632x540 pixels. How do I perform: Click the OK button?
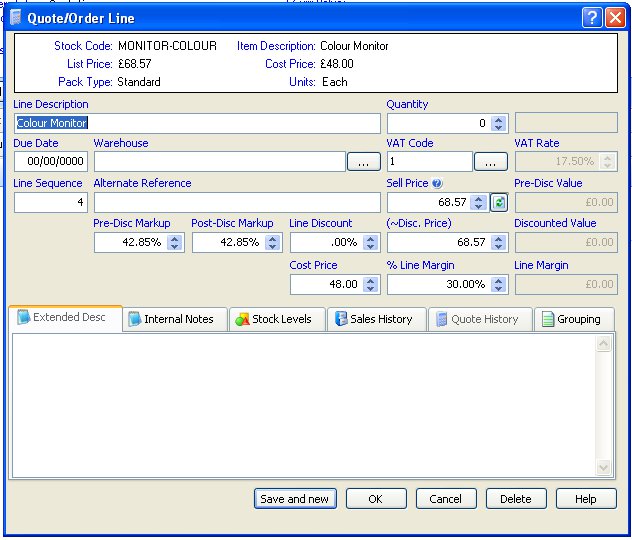376,499
